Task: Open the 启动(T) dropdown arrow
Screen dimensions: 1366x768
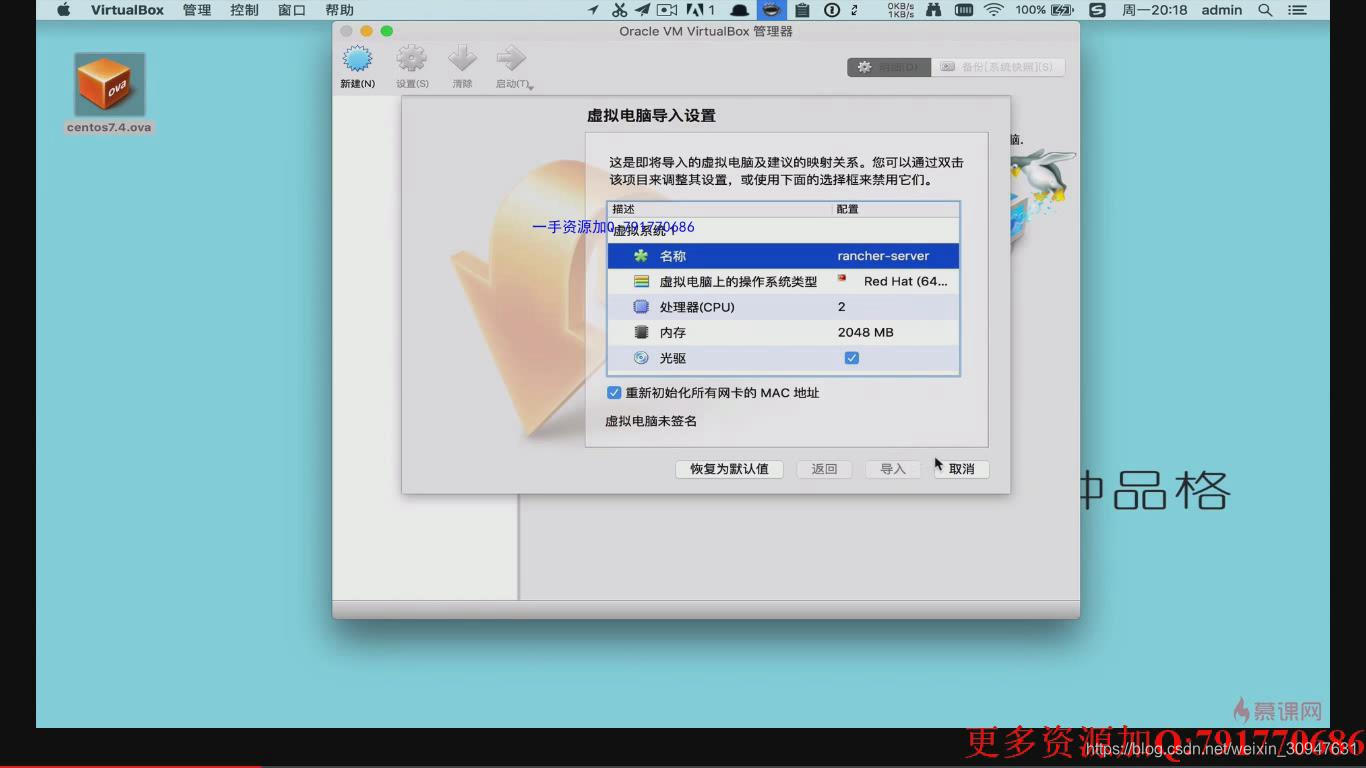Action: (x=531, y=87)
